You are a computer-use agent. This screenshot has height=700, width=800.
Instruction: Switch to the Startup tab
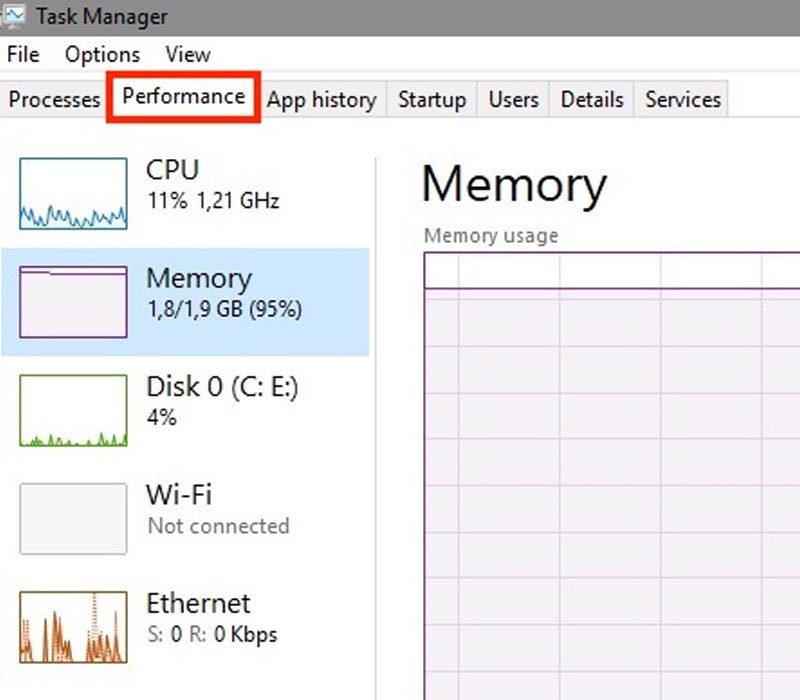tap(431, 99)
